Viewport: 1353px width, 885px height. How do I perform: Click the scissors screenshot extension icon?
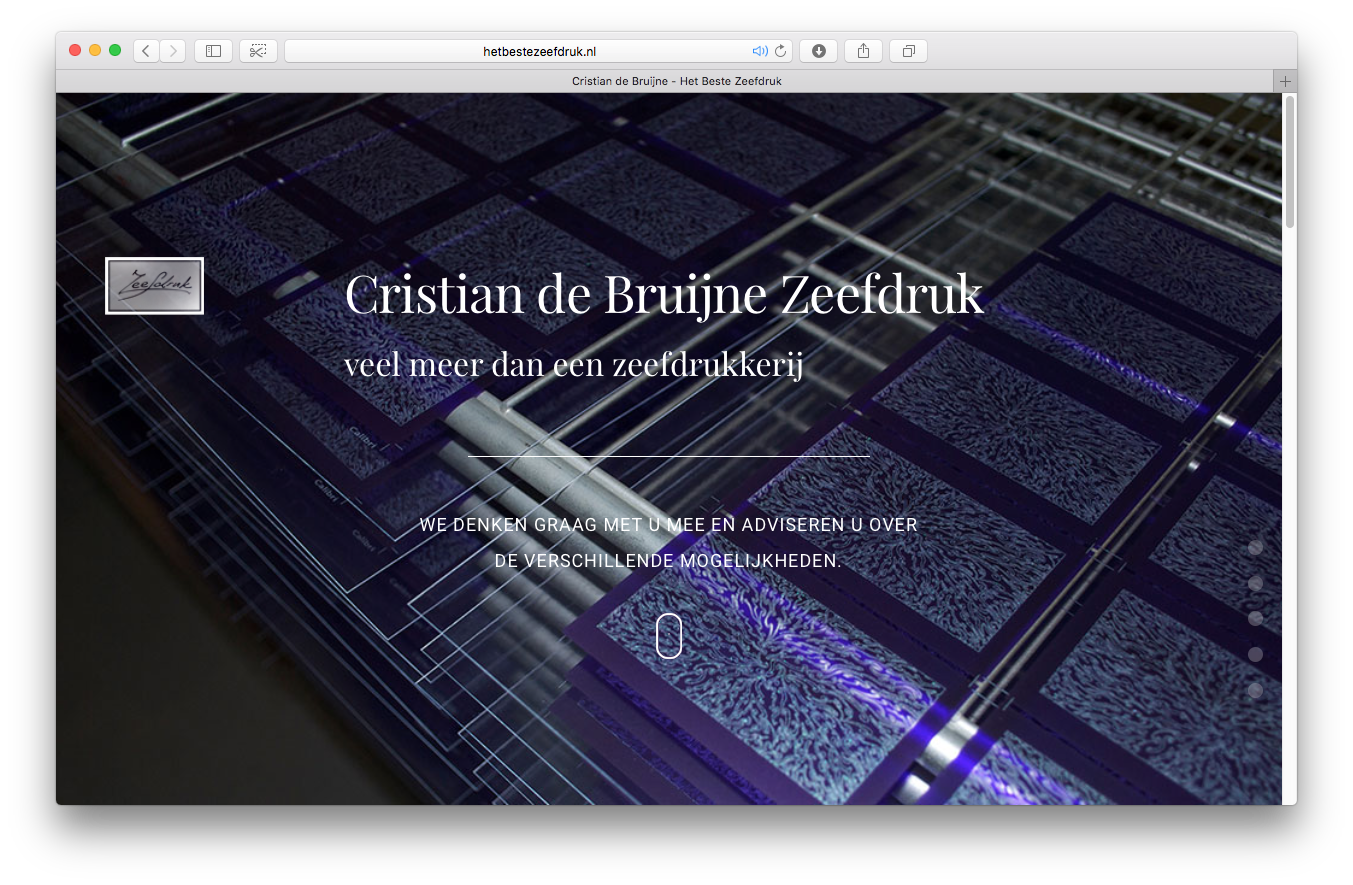[x=258, y=51]
